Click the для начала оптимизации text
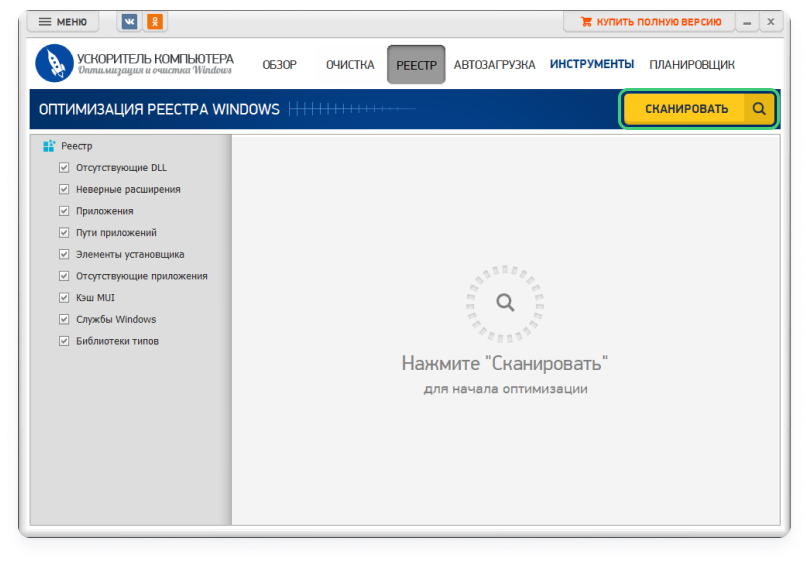This screenshot has height=564, width=809. (506, 389)
